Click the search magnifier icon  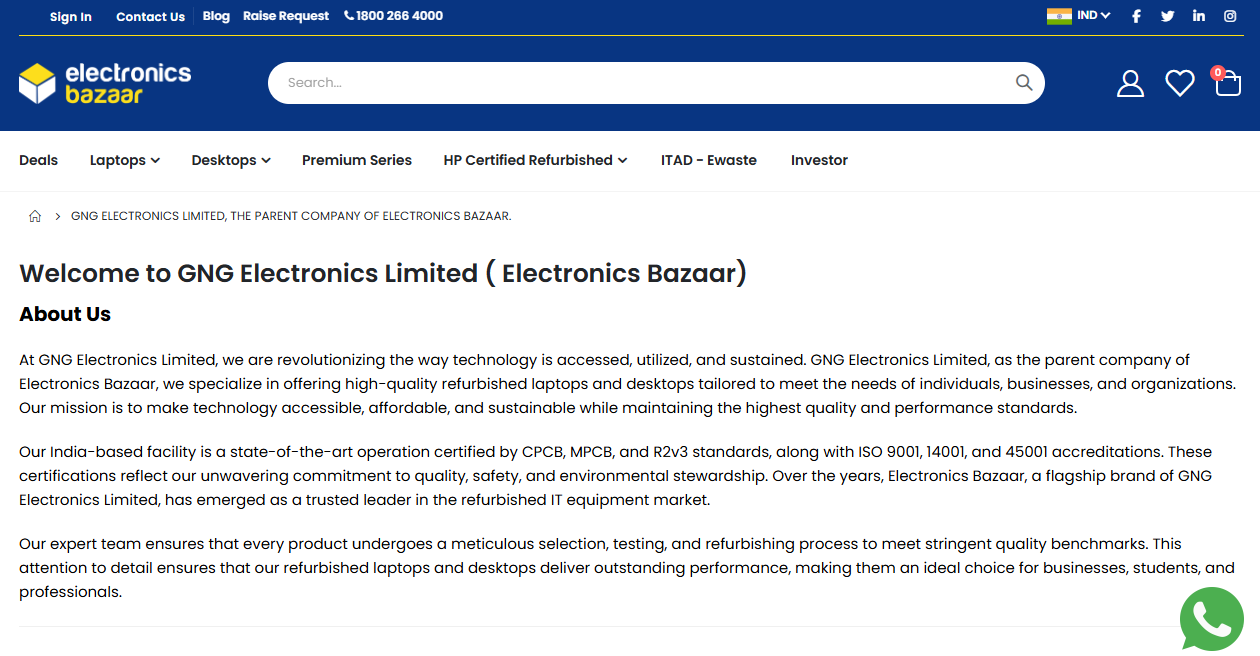[x=1024, y=83]
